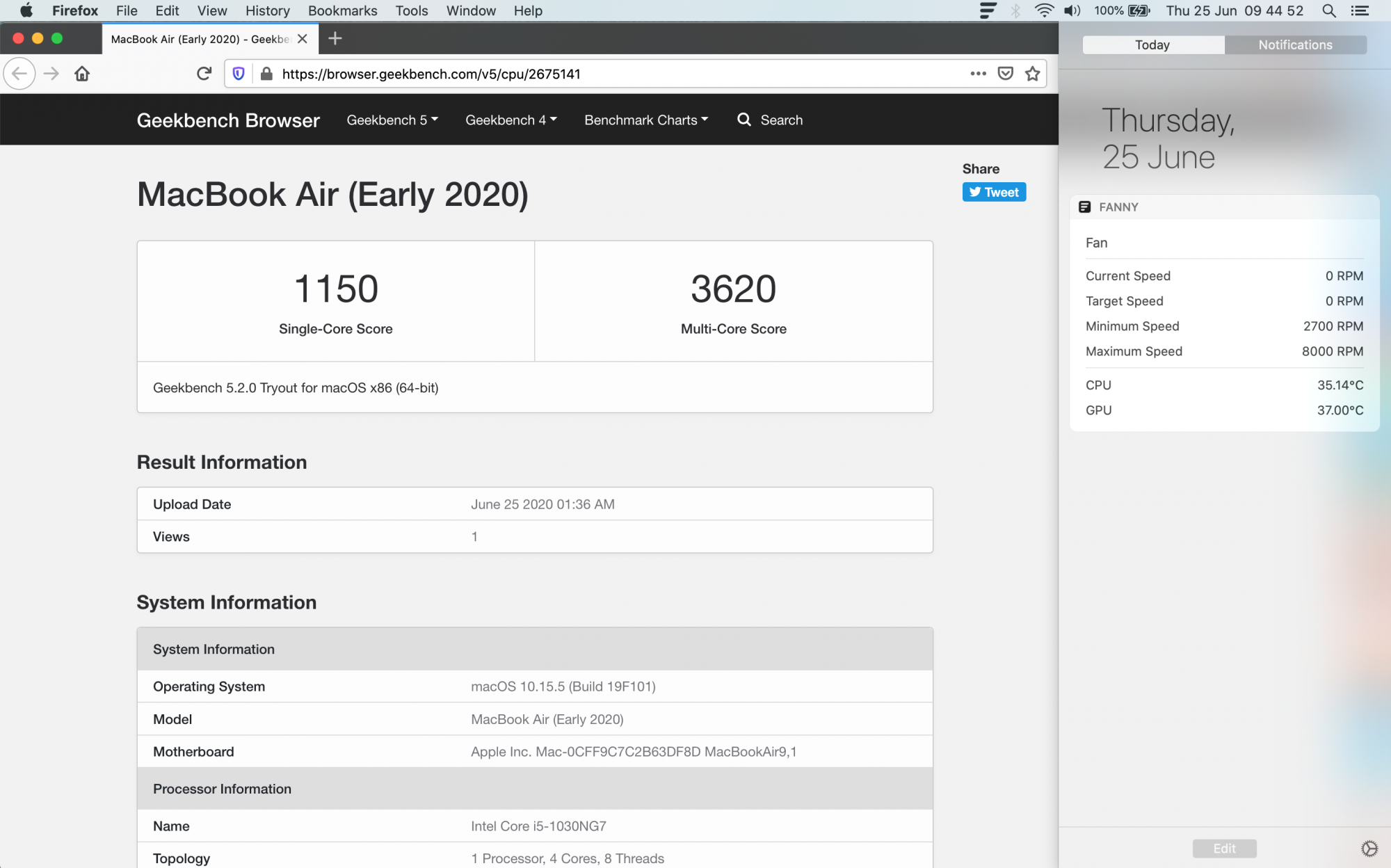Open the History menu
The height and width of the screenshot is (868, 1391).
point(267,10)
